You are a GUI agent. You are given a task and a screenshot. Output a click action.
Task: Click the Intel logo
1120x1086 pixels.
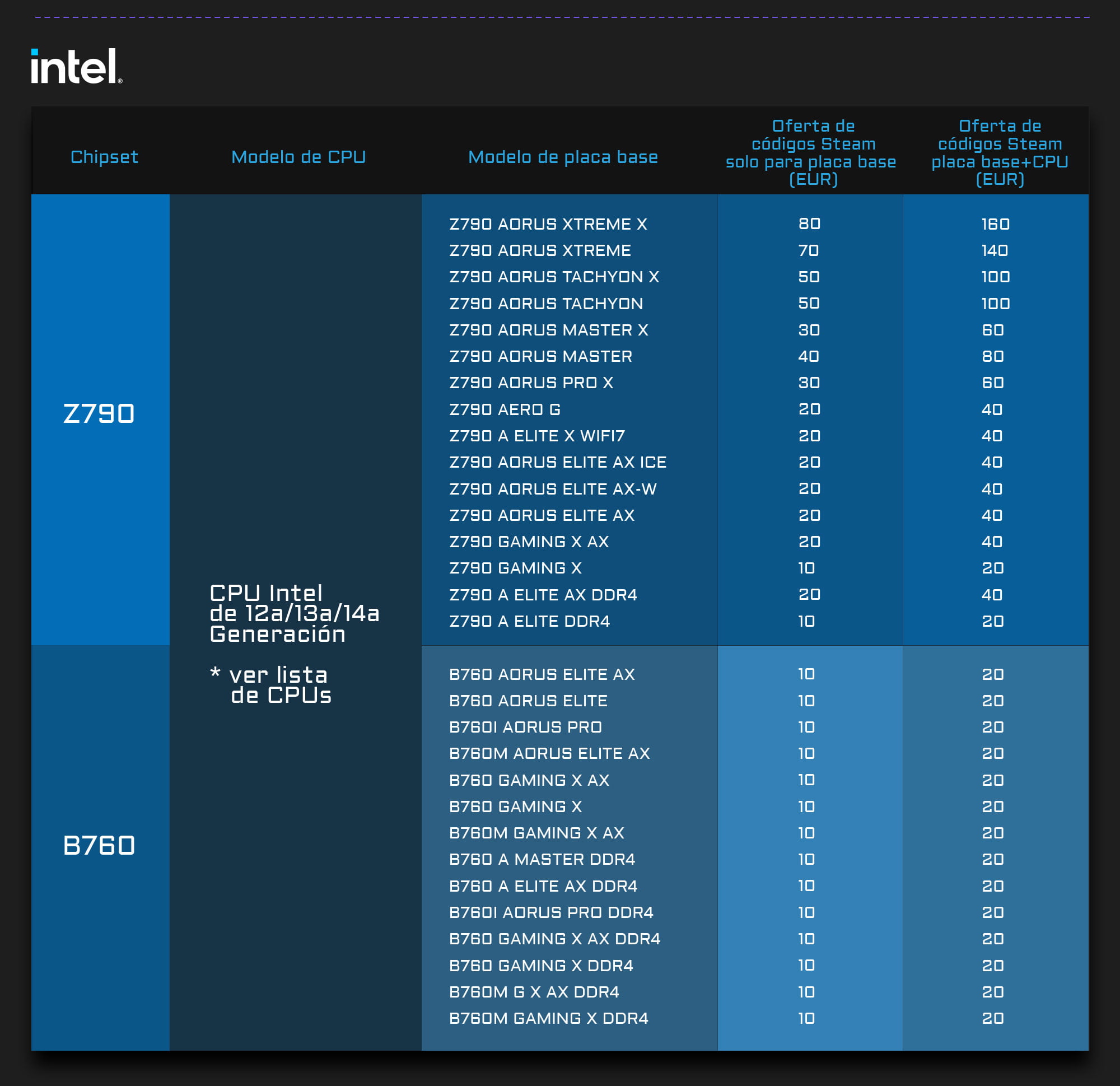[76, 66]
